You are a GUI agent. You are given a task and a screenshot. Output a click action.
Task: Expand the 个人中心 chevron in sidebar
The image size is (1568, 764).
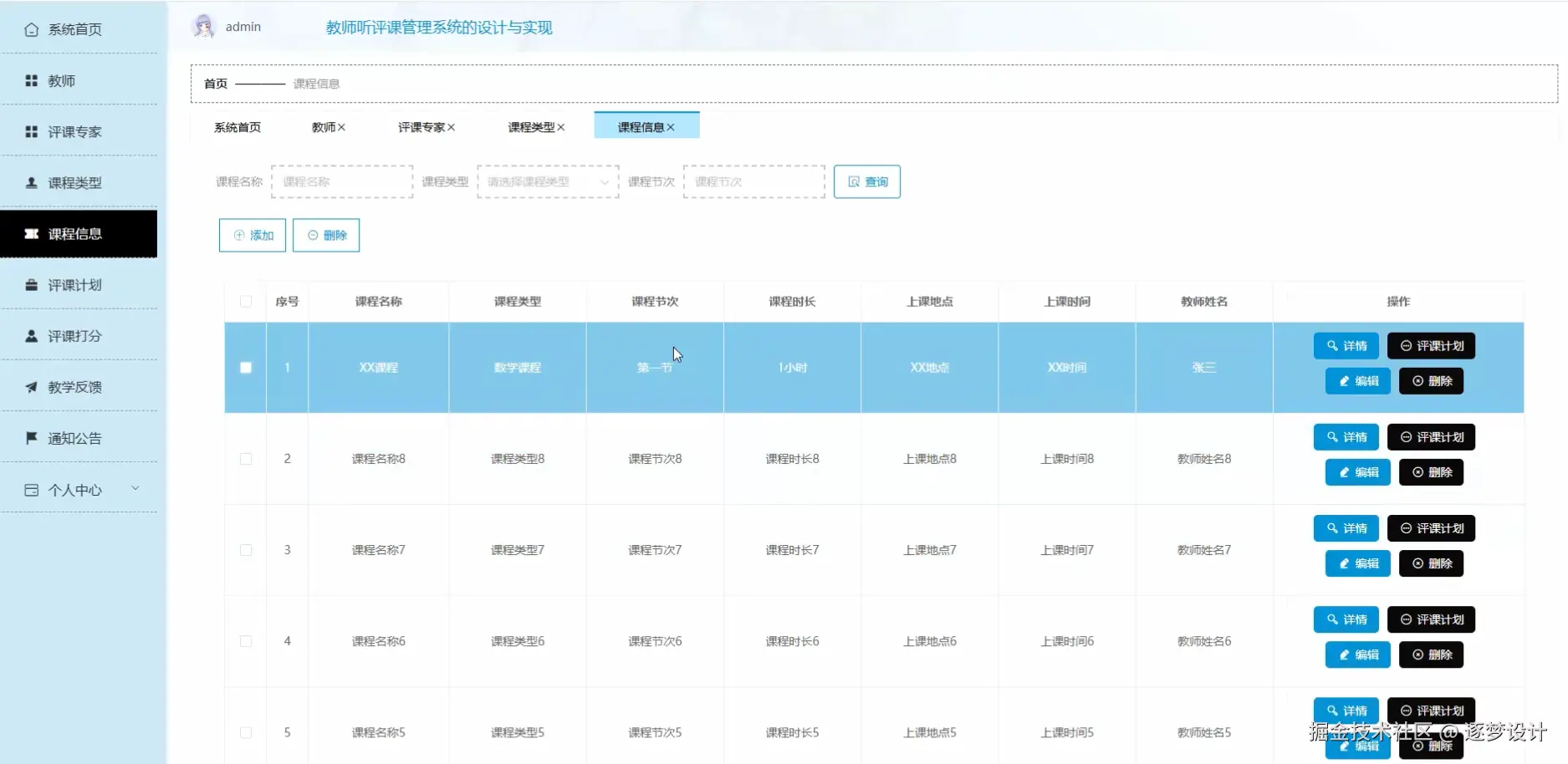click(x=135, y=489)
